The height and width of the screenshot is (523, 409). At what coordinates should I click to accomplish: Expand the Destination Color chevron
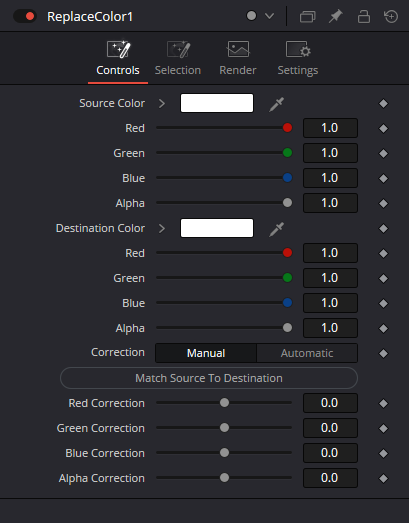pos(162,228)
